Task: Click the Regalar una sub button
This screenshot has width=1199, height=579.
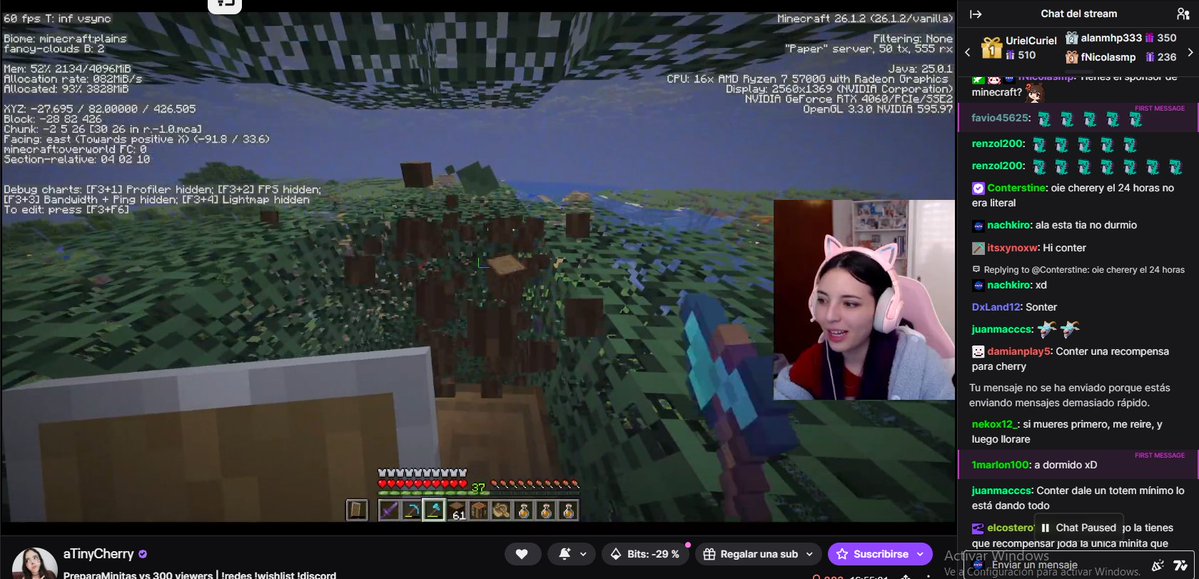Action: coord(758,554)
